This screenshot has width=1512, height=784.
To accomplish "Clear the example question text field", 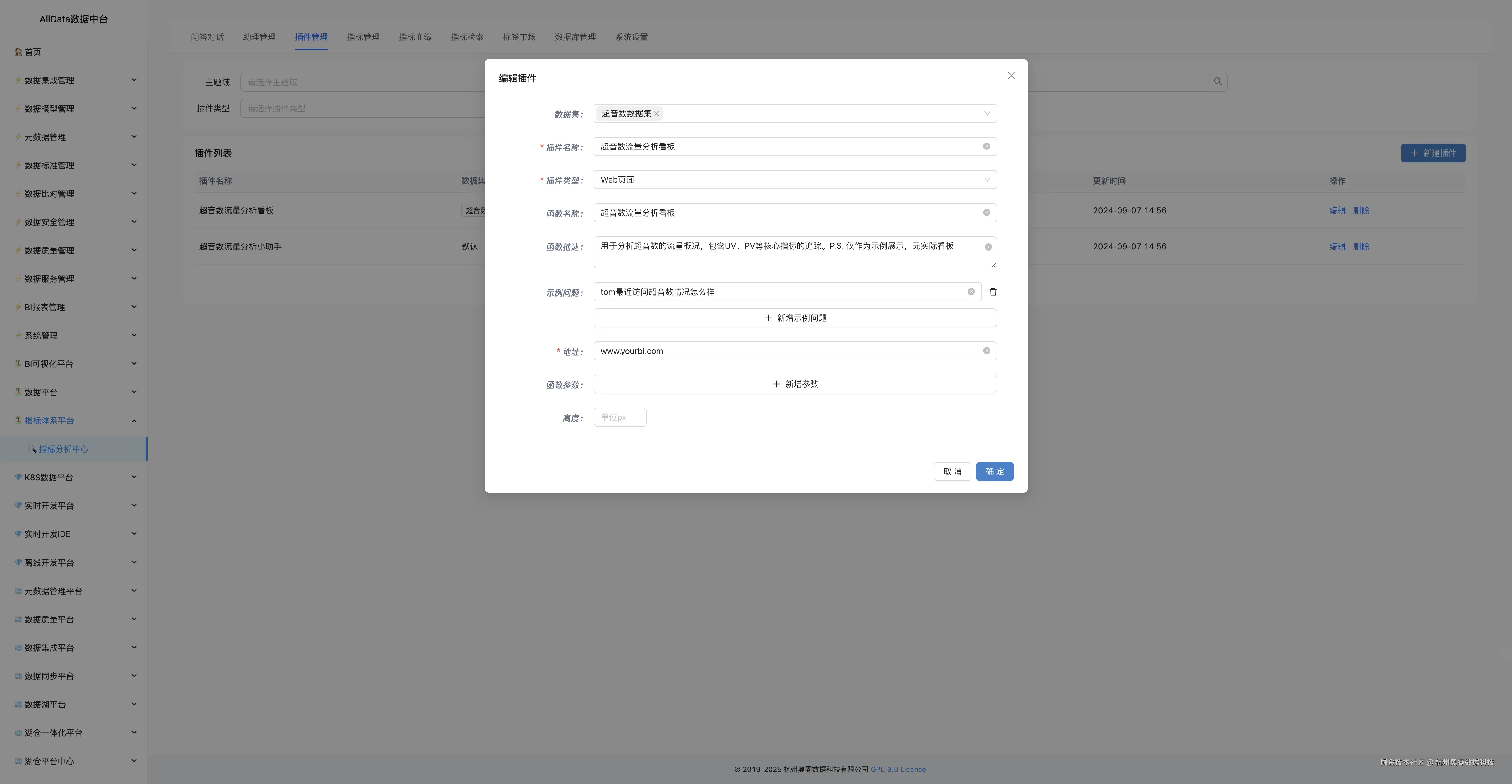I will (971, 292).
